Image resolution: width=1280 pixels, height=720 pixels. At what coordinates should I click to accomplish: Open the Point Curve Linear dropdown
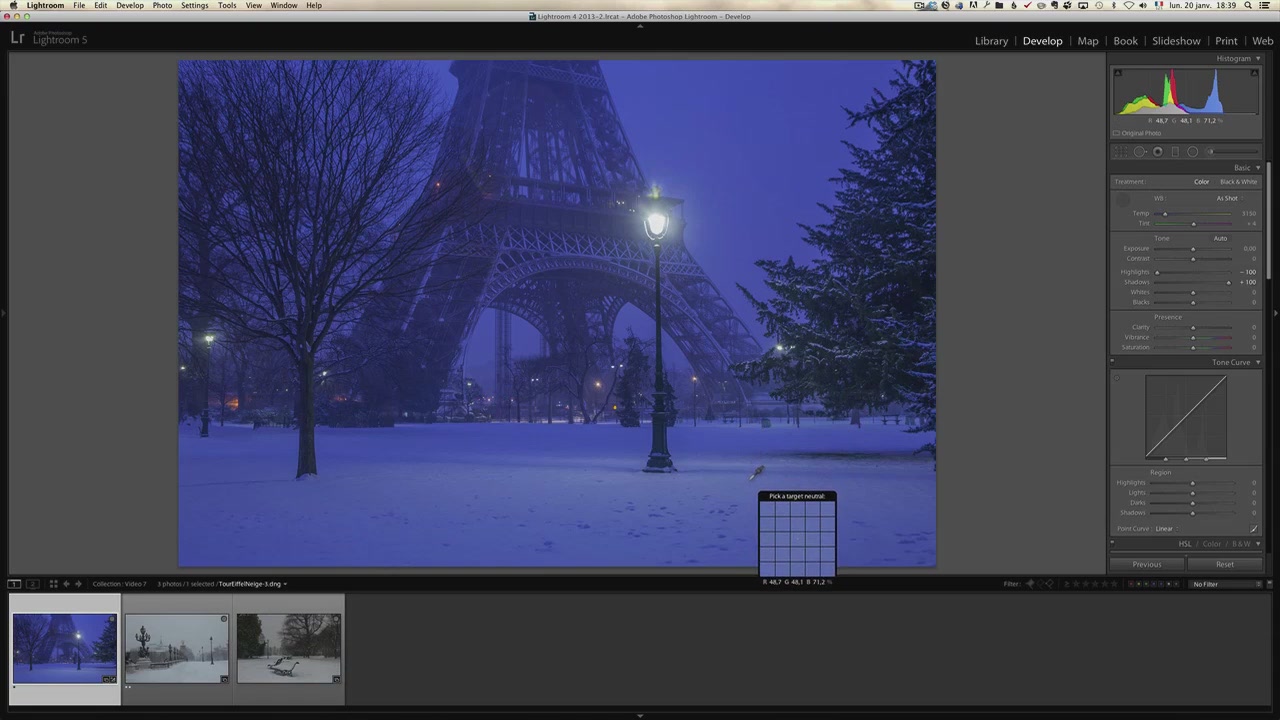tap(1167, 528)
